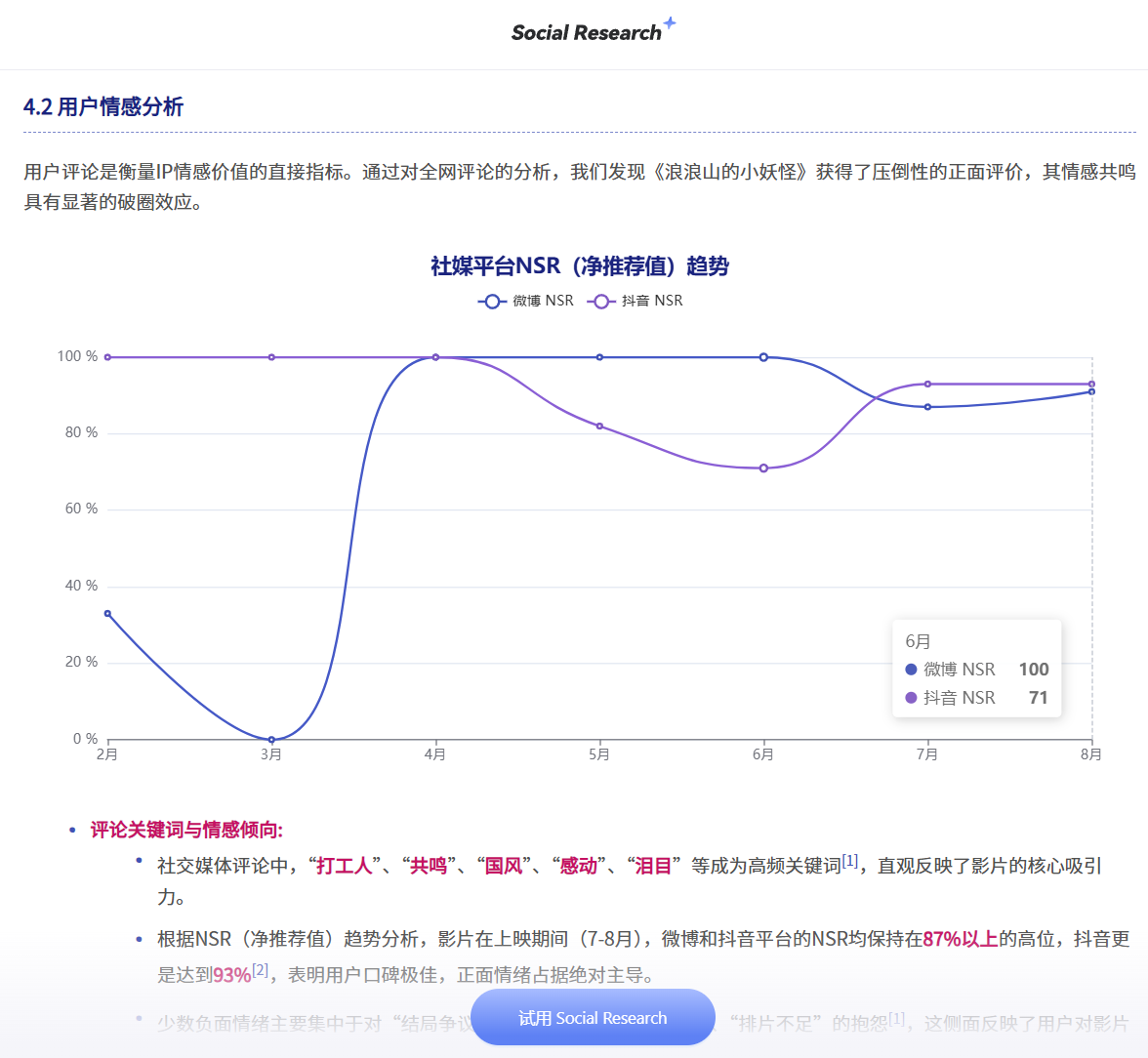The width and height of the screenshot is (1148, 1058).
Task: Click the 抖音 NSR point at 8月
Action: [x=1091, y=384]
